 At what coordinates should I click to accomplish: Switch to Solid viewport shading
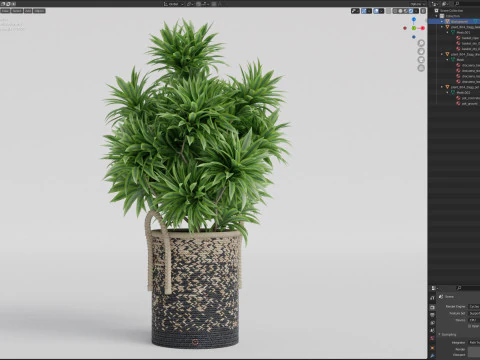(400, 11)
